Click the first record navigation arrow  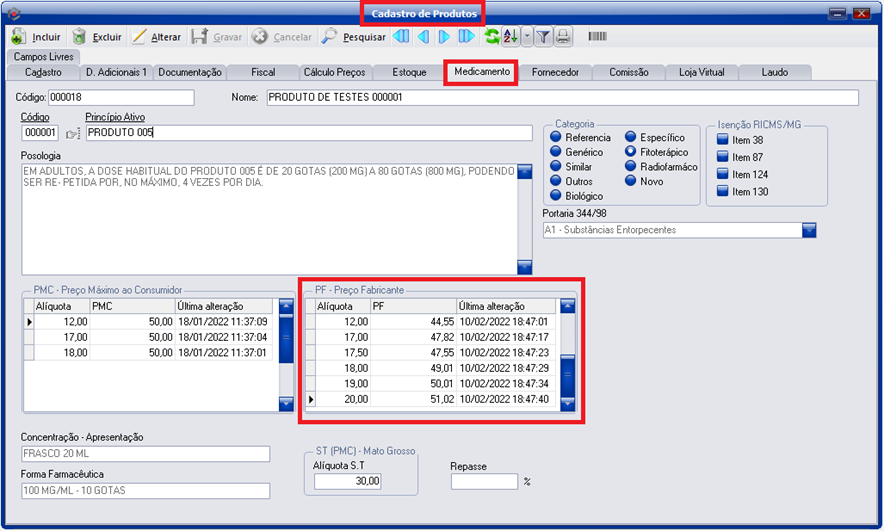tap(401, 37)
